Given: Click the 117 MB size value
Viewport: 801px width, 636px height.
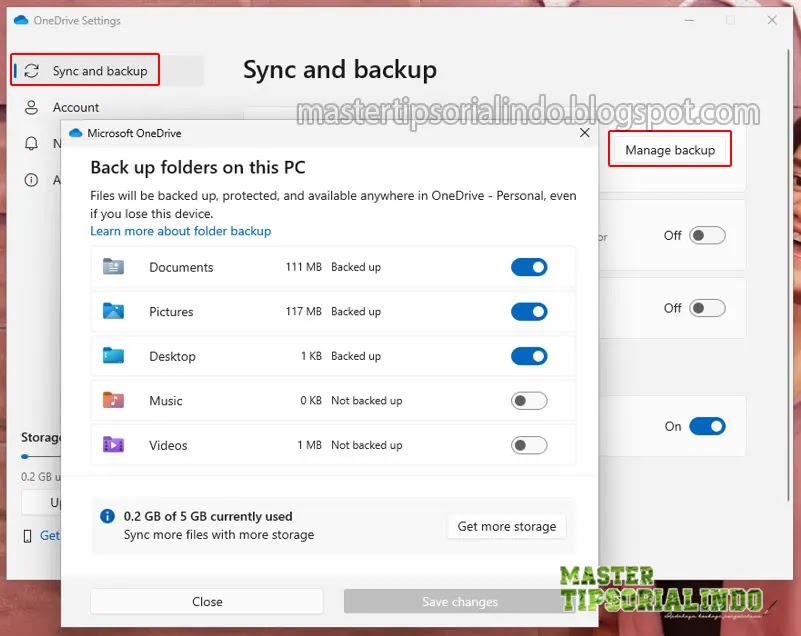Looking at the screenshot, I should (x=303, y=311).
